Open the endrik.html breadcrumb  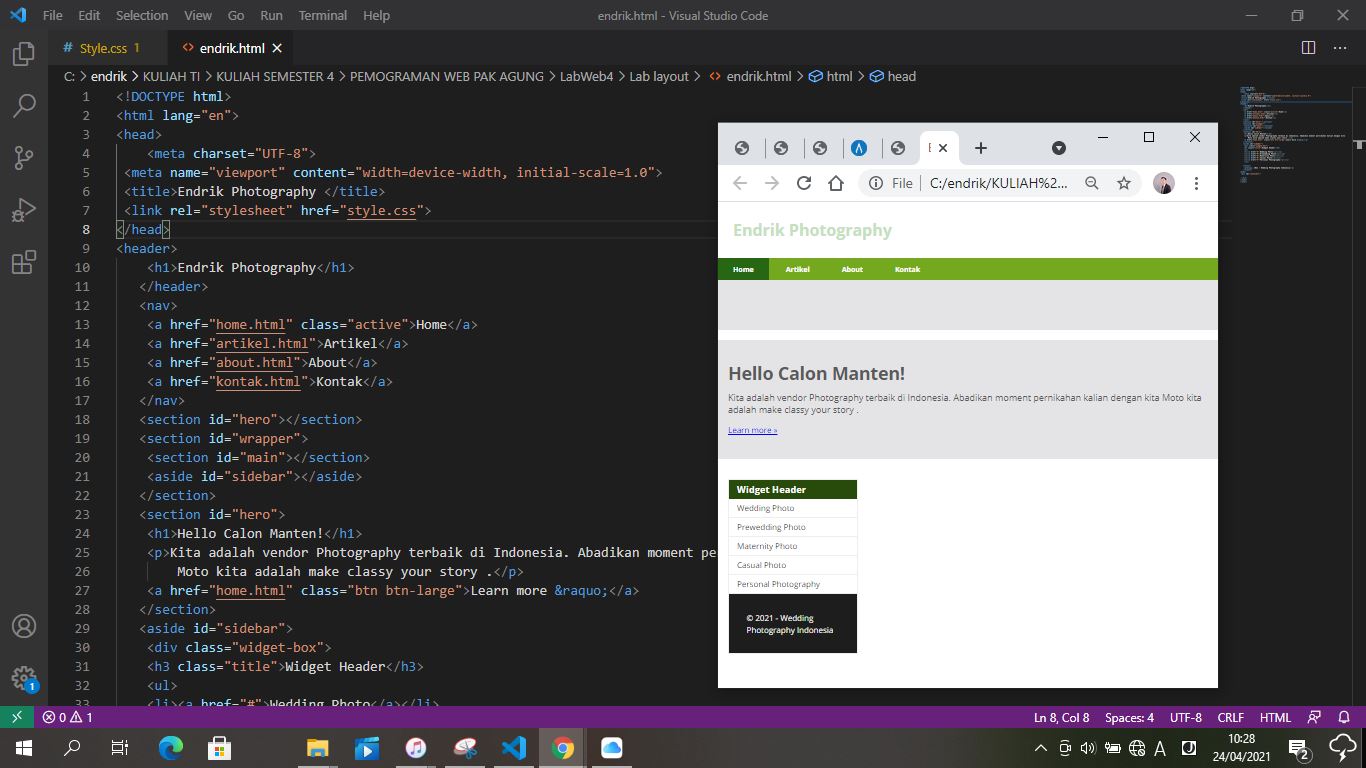750,76
